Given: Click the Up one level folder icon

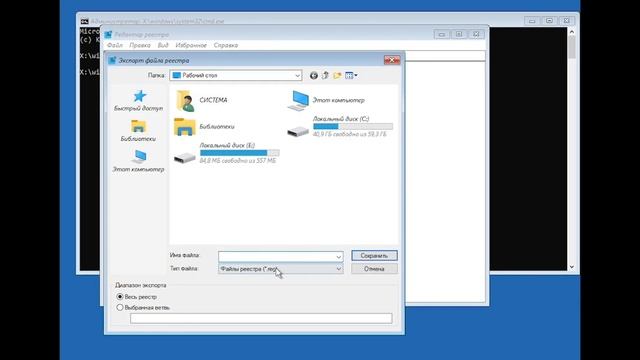Looking at the screenshot, I should pyautogui.click(x=325, y=75).
